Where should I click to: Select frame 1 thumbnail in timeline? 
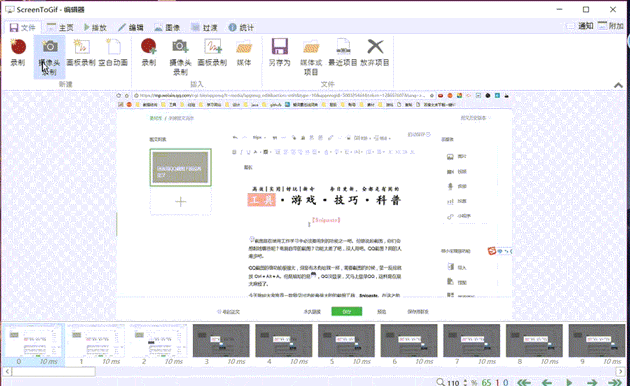click(96, 345)
